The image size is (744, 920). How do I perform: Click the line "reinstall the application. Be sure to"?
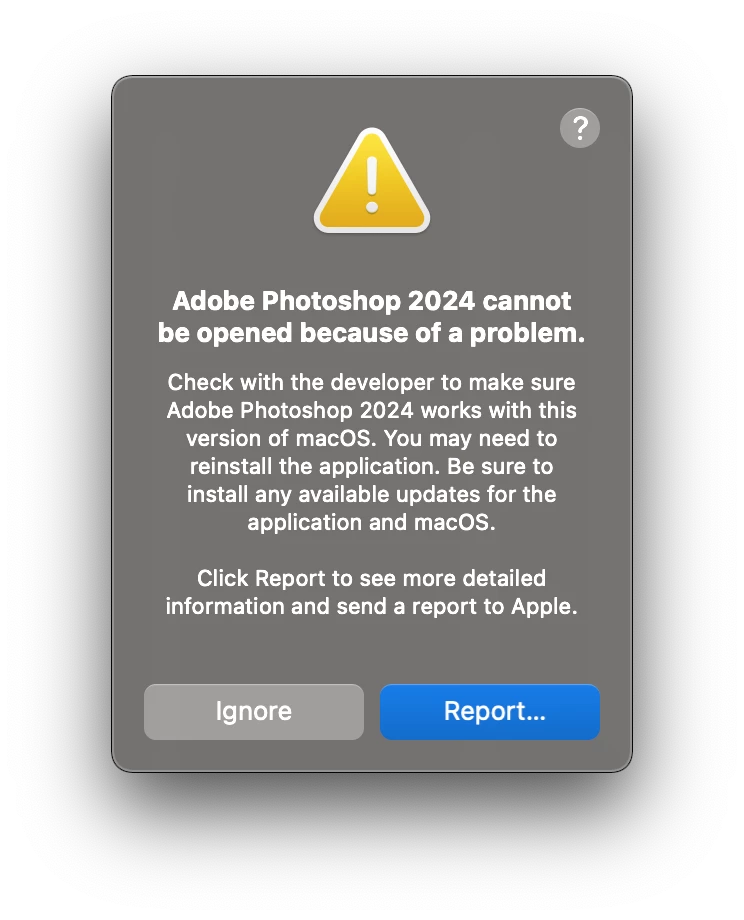(x=371, y=466)
